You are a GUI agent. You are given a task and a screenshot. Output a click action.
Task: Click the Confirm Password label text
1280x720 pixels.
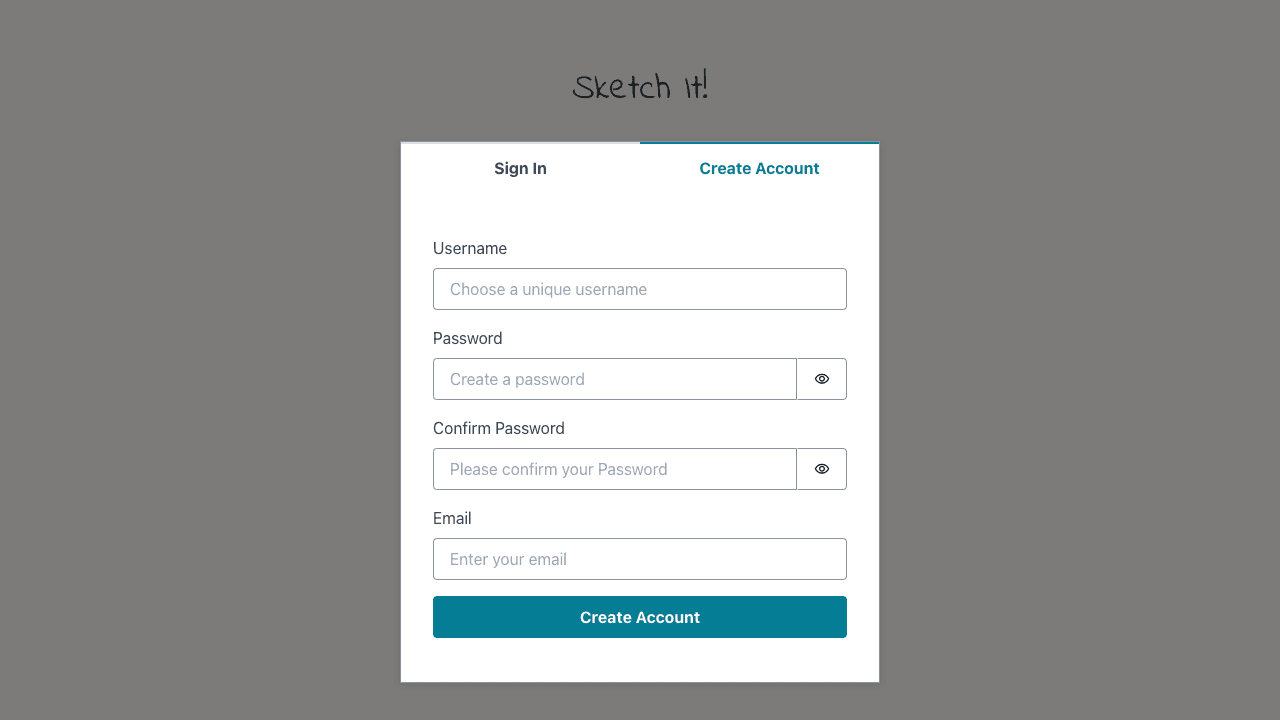point(499,428)
